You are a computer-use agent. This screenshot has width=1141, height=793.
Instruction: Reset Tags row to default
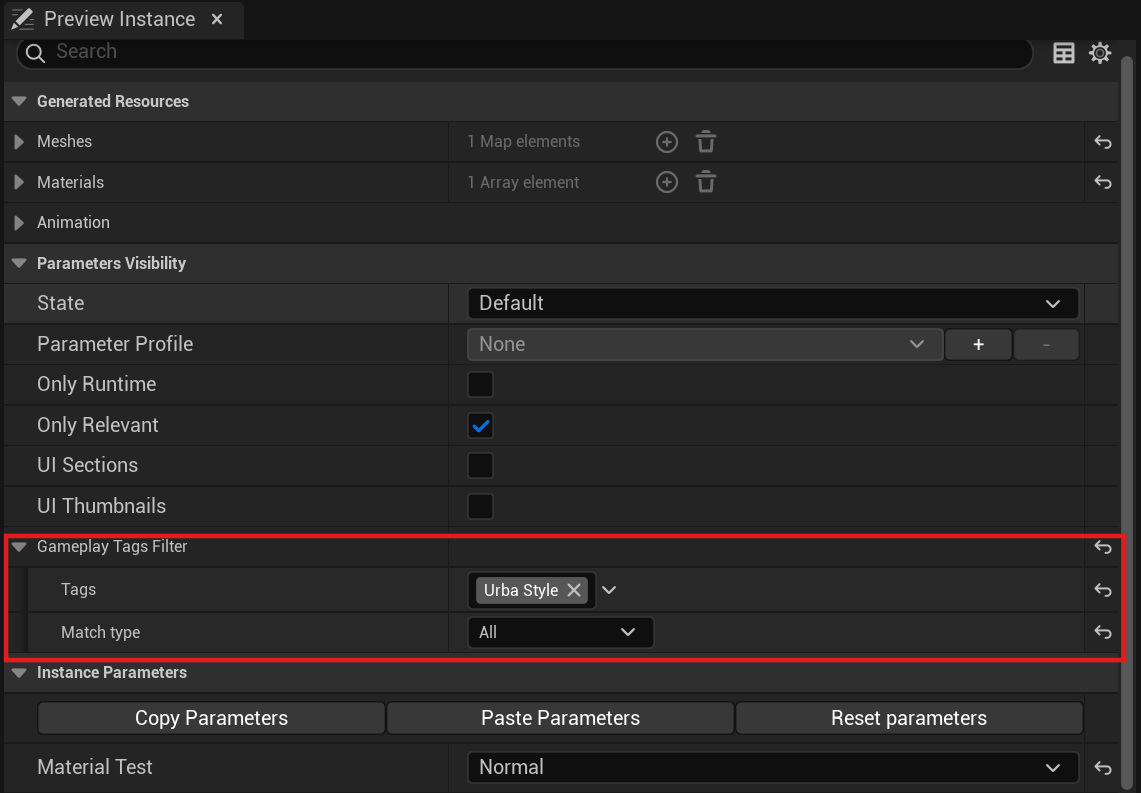pos(1102,590)
